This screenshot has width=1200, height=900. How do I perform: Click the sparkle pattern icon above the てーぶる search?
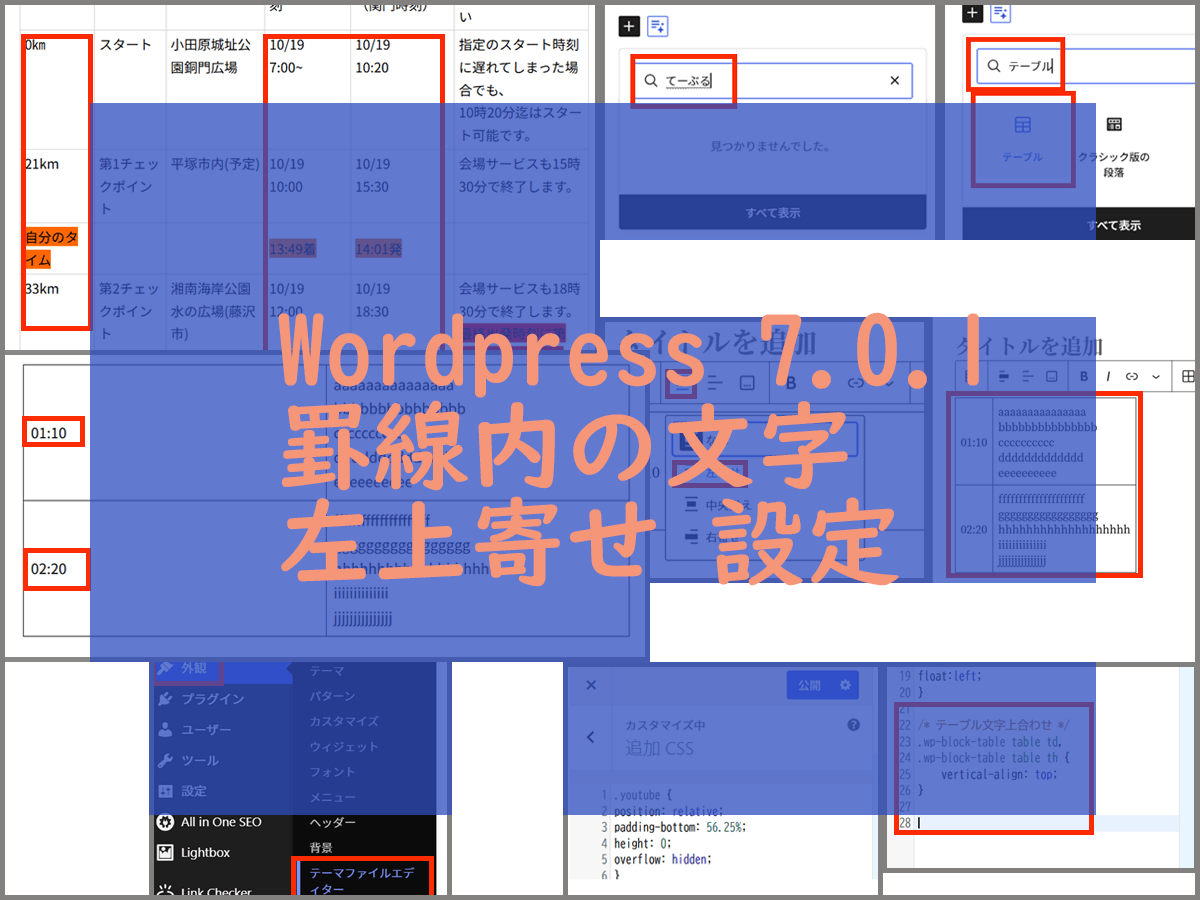click(x=657, y=26)
